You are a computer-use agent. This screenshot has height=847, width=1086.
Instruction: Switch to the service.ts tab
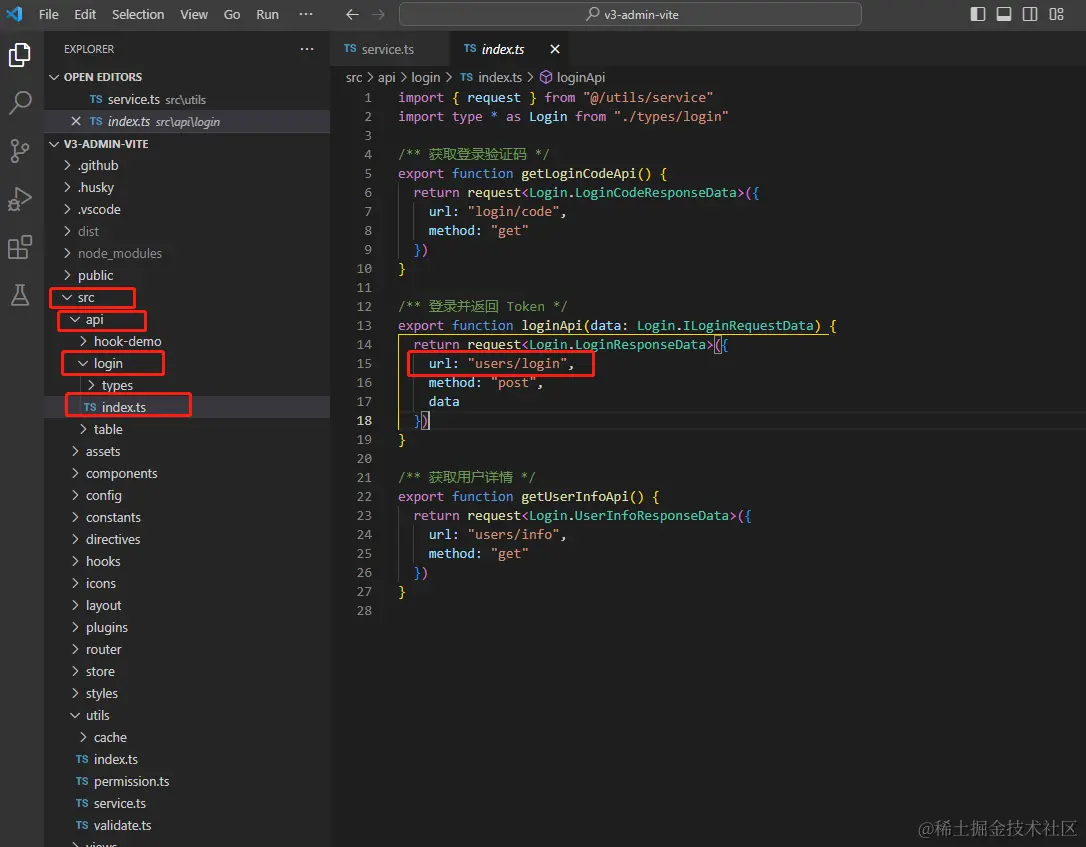click(388, 49)
